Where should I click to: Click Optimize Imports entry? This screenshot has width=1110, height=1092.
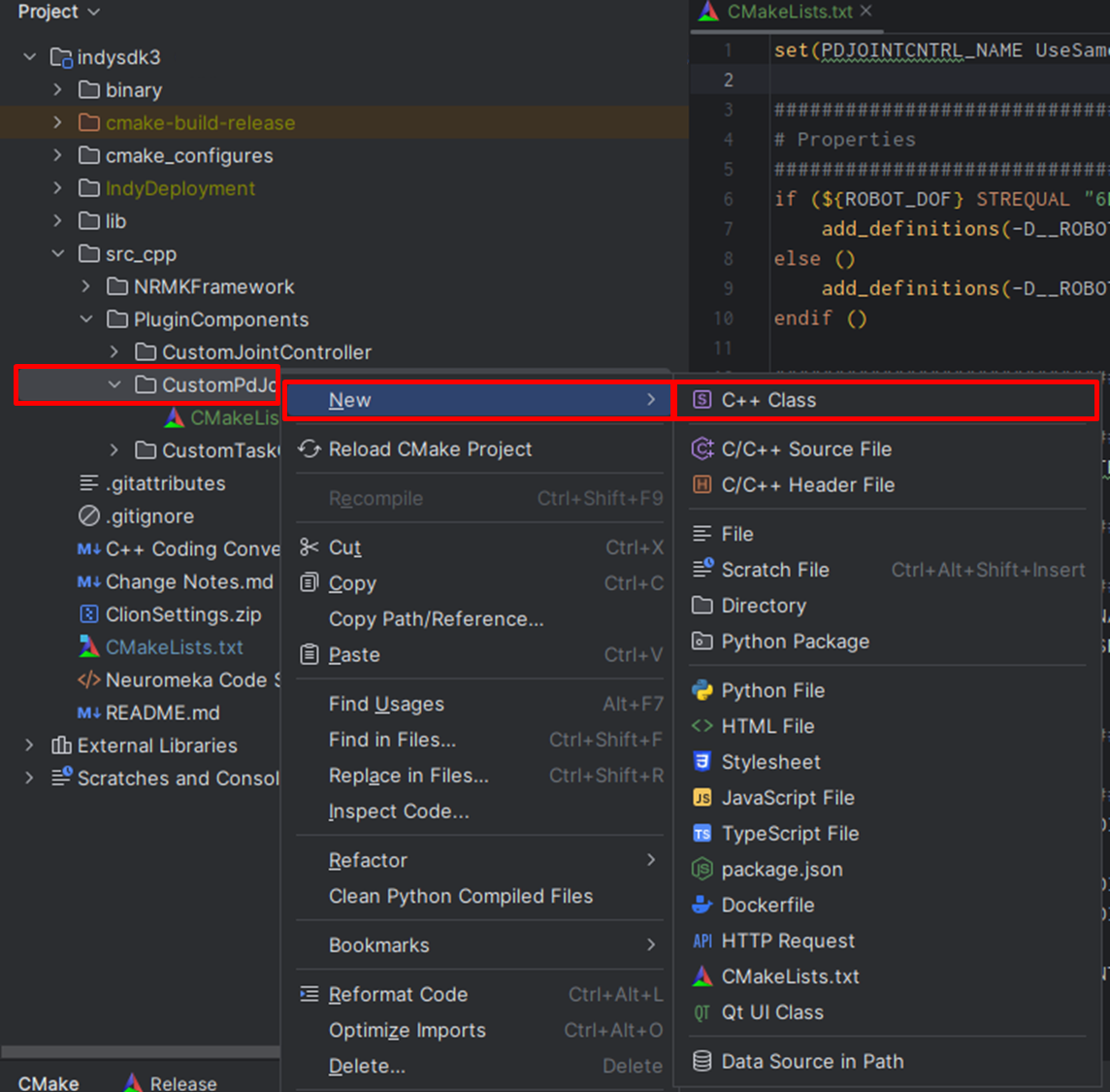pos(479,1031)
